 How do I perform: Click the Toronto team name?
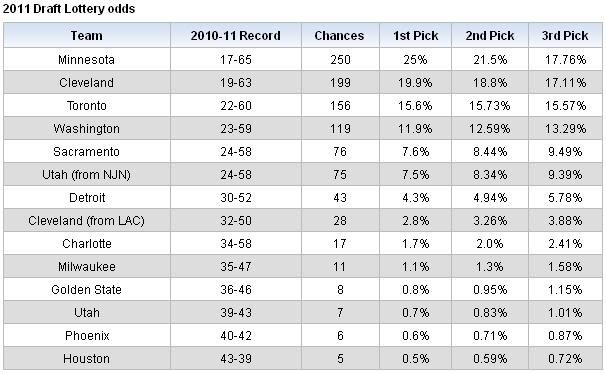[x=87, y=105]
